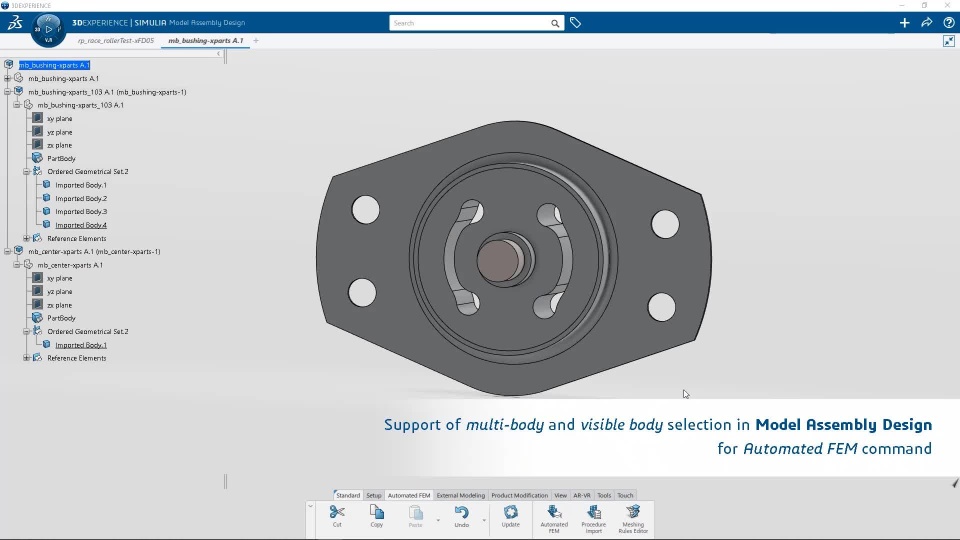Click the tag icon beside search

[575, 23]
